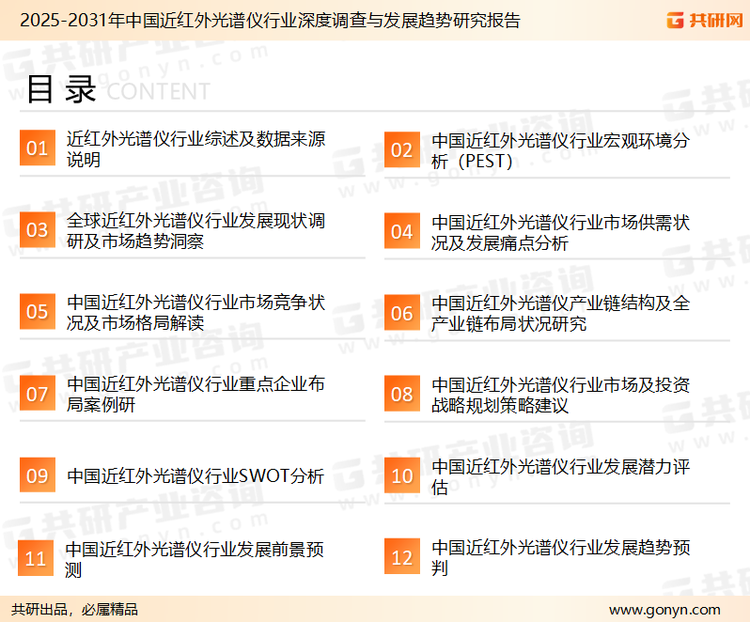Click the orange 08 number badge
Image resolution: width=750 pixels, height=622 pixels.
tap(402, 394)
